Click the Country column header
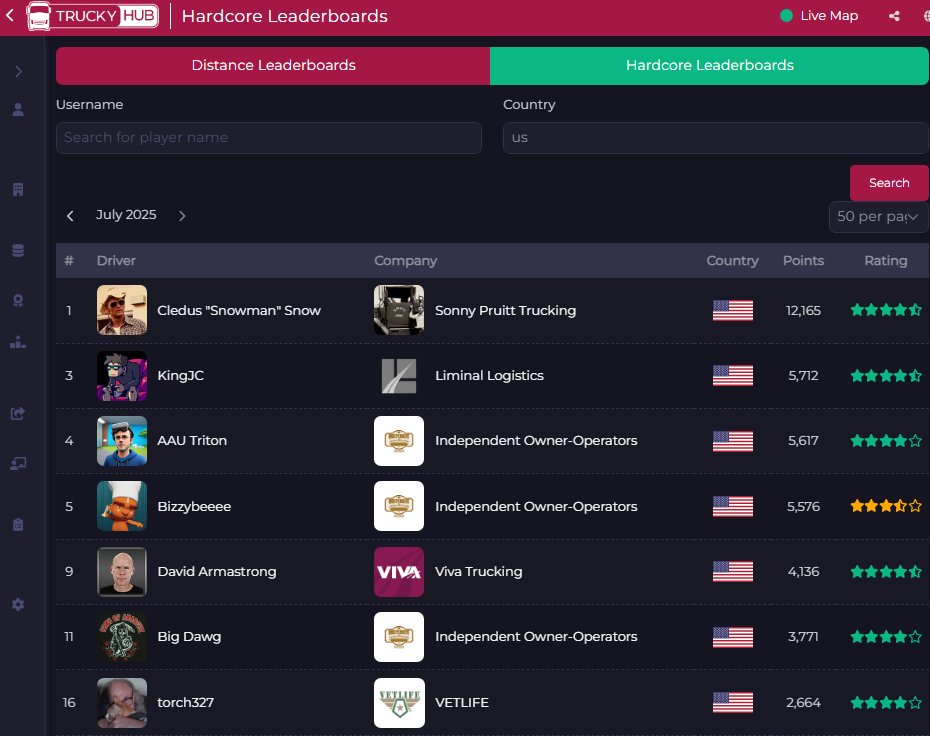This screenshot has width=930, height=736. click(x=732, y=260)
